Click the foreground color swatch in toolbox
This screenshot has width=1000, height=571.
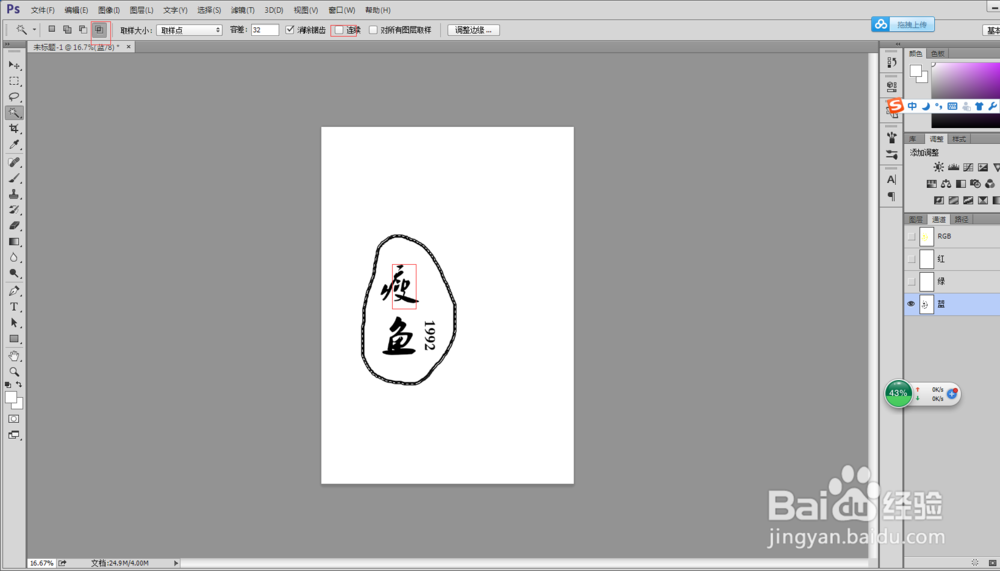pyautogui.click(x=11, y=398)
